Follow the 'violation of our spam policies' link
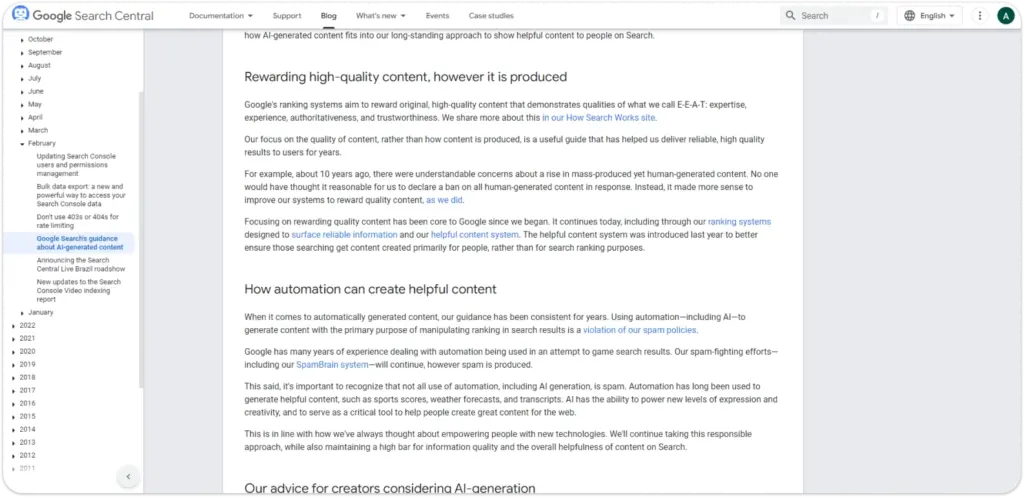This screenshot has height=497, width=1024. pos(640,330)
